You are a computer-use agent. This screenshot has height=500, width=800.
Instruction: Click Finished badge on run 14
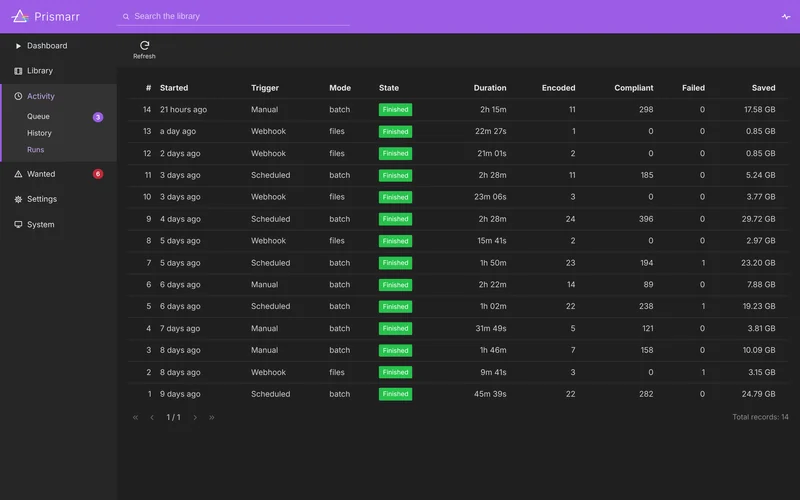coord(395,110)
